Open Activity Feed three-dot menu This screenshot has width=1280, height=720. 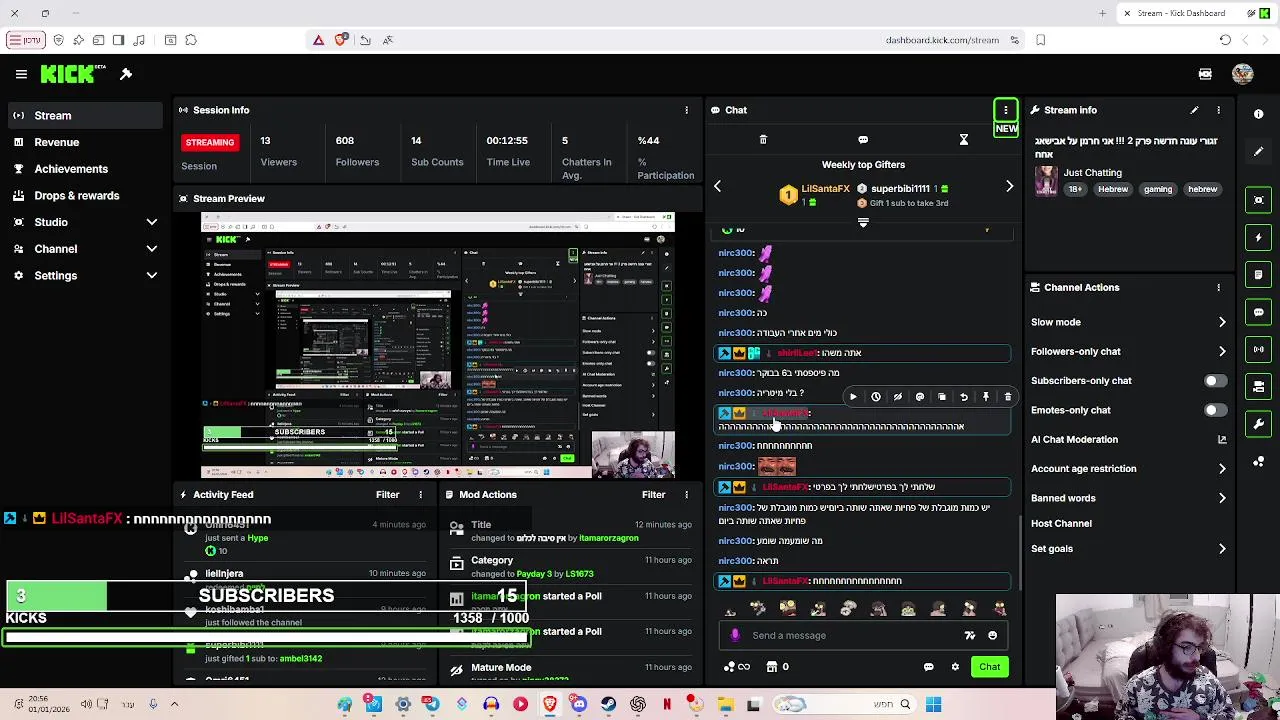click(x=420, y=494)
